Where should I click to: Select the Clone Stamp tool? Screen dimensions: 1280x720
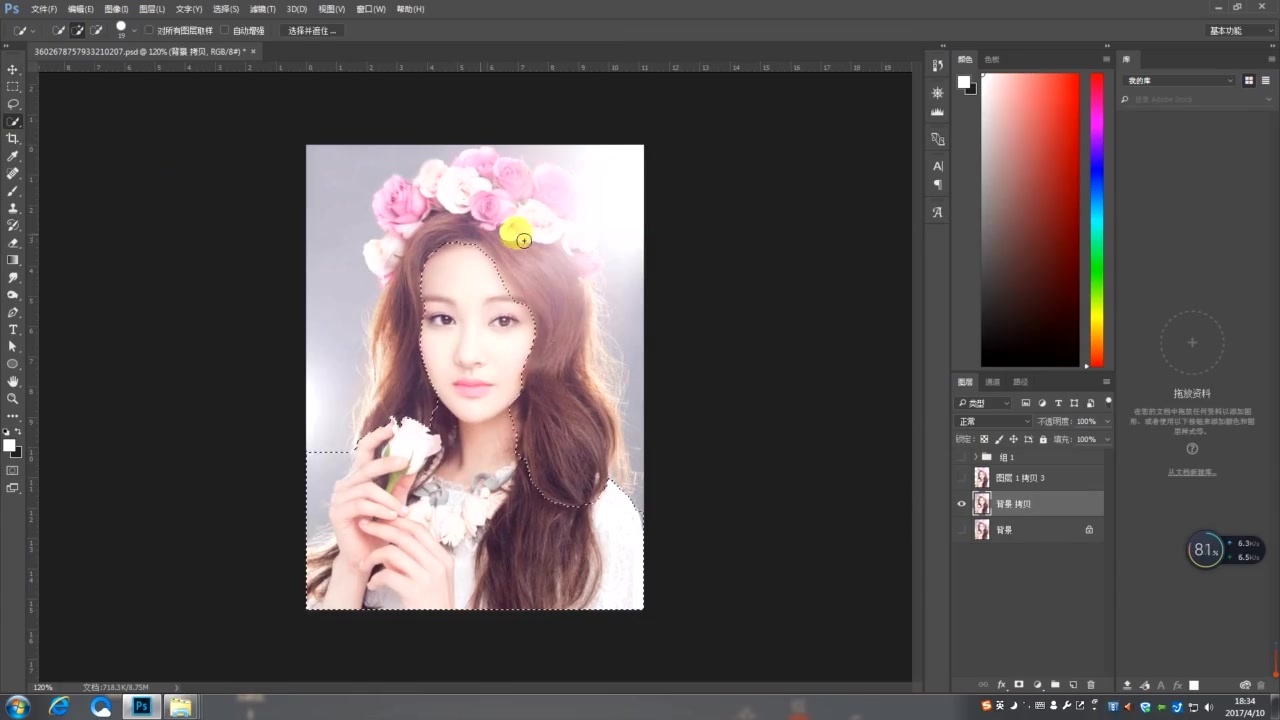click(x=13, y=208)
